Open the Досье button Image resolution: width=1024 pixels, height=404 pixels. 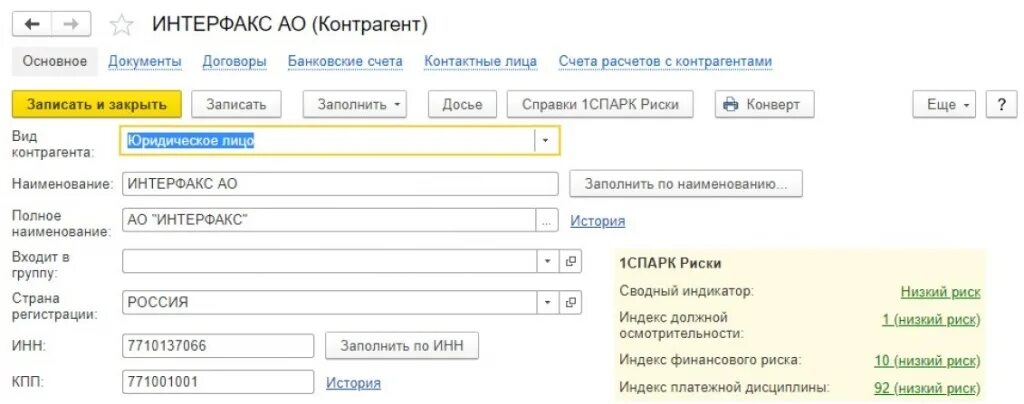462,104
